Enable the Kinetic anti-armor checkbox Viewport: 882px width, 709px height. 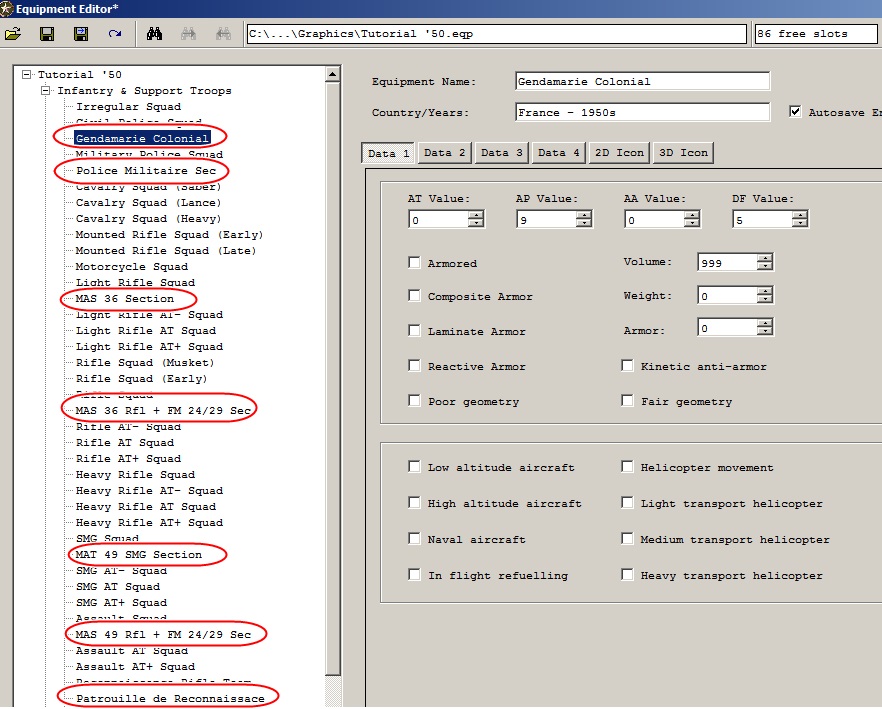[x=627, y=365]
